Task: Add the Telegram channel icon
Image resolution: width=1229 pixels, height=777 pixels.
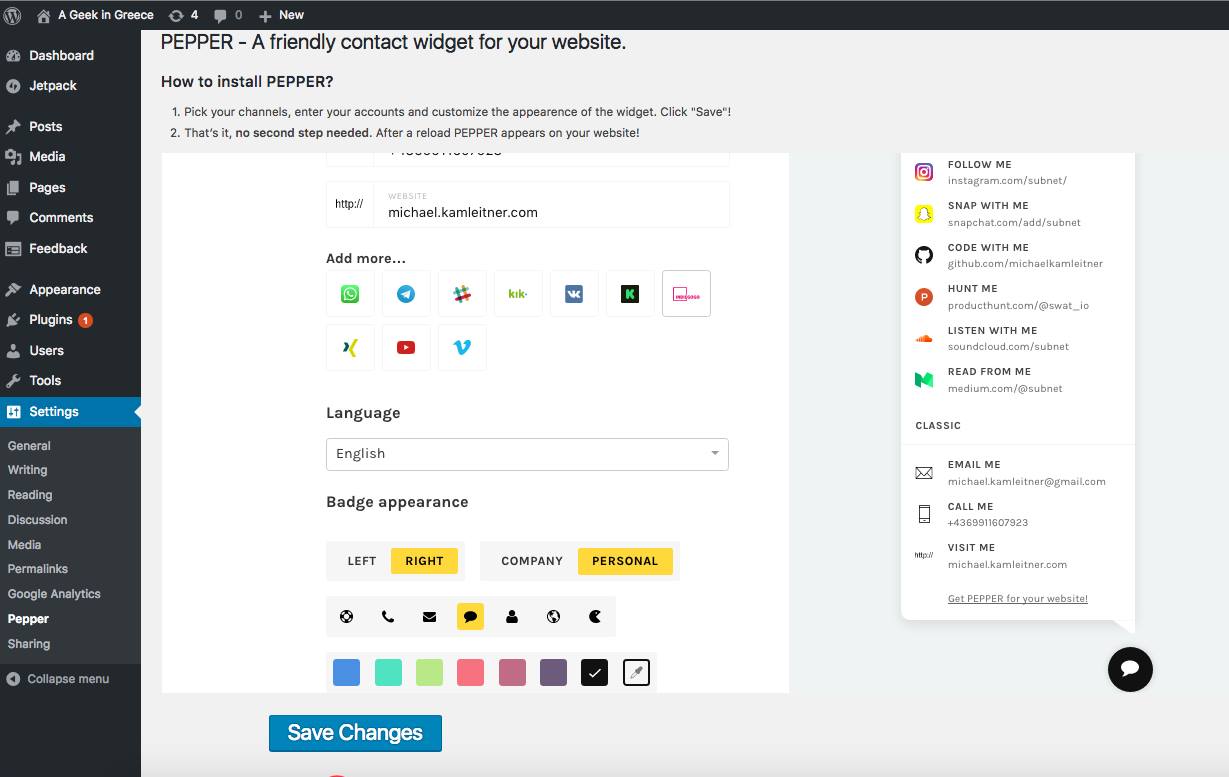Action: click(x=406, y=294)
